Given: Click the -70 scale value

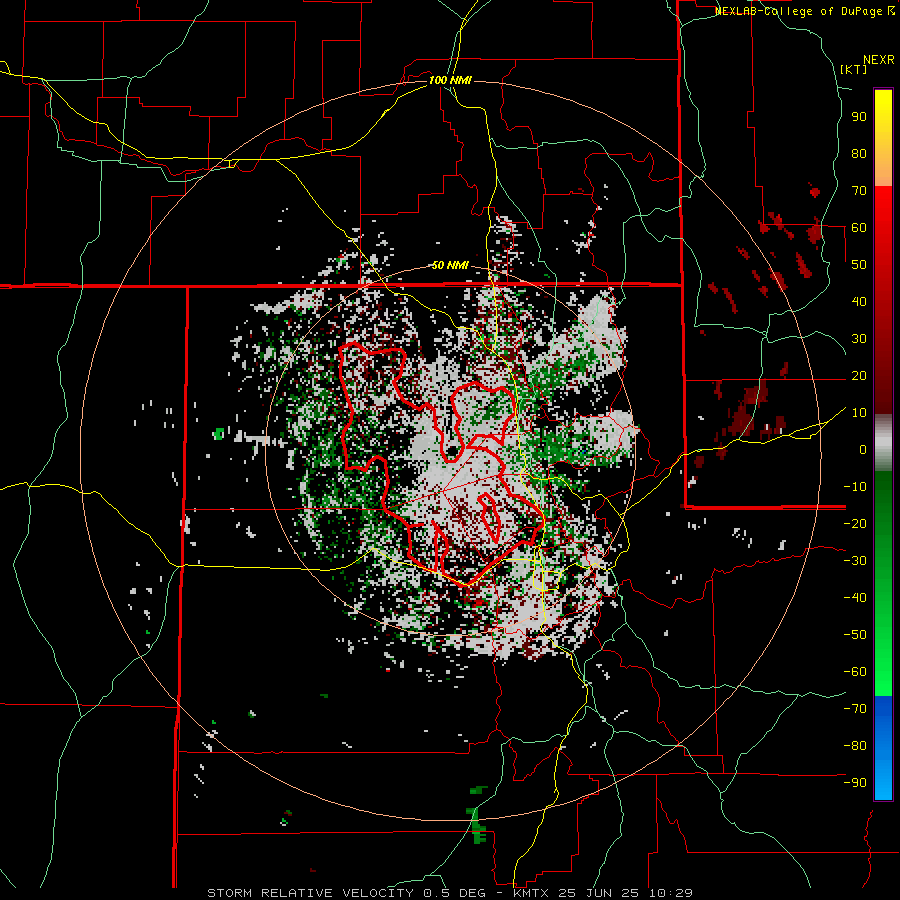Looking at the screenshot, I should (855, 709).
